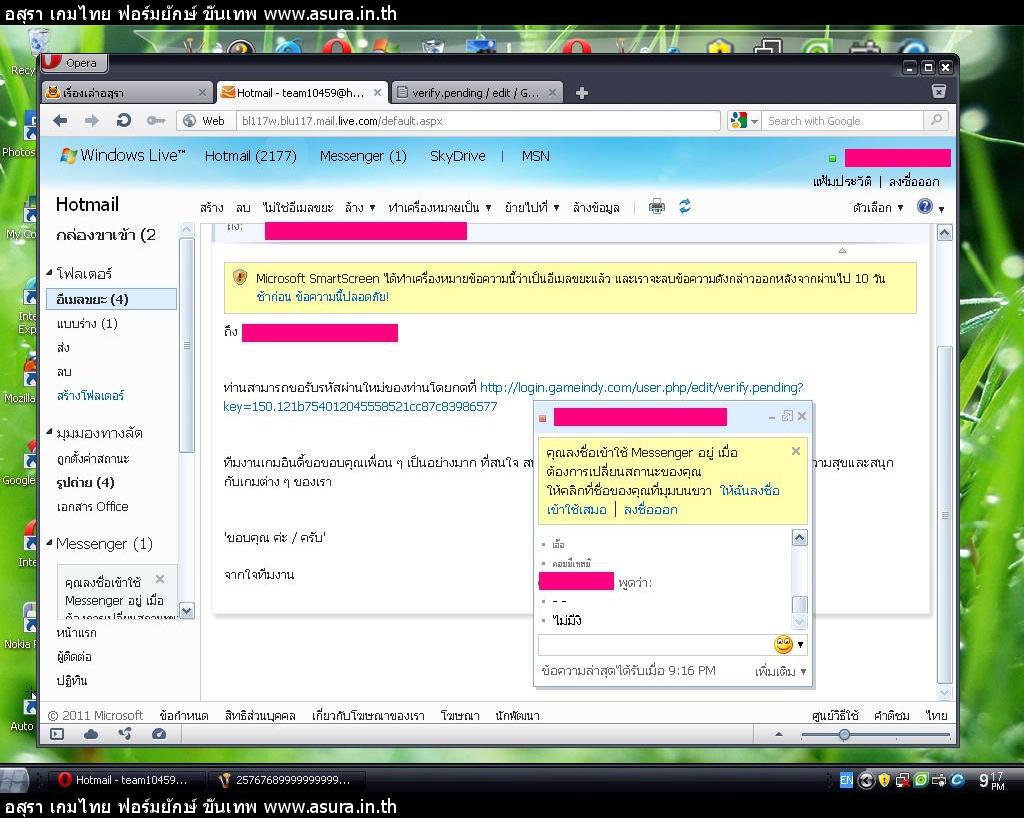Open the เพิ่มเติม menu in the chat window
Screen dimensions: 1024x818
coord(780,671)
